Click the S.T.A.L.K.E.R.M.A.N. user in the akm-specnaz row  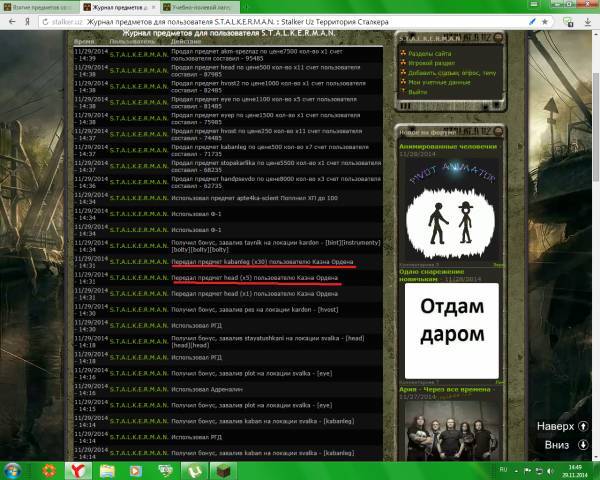(139, 55)
